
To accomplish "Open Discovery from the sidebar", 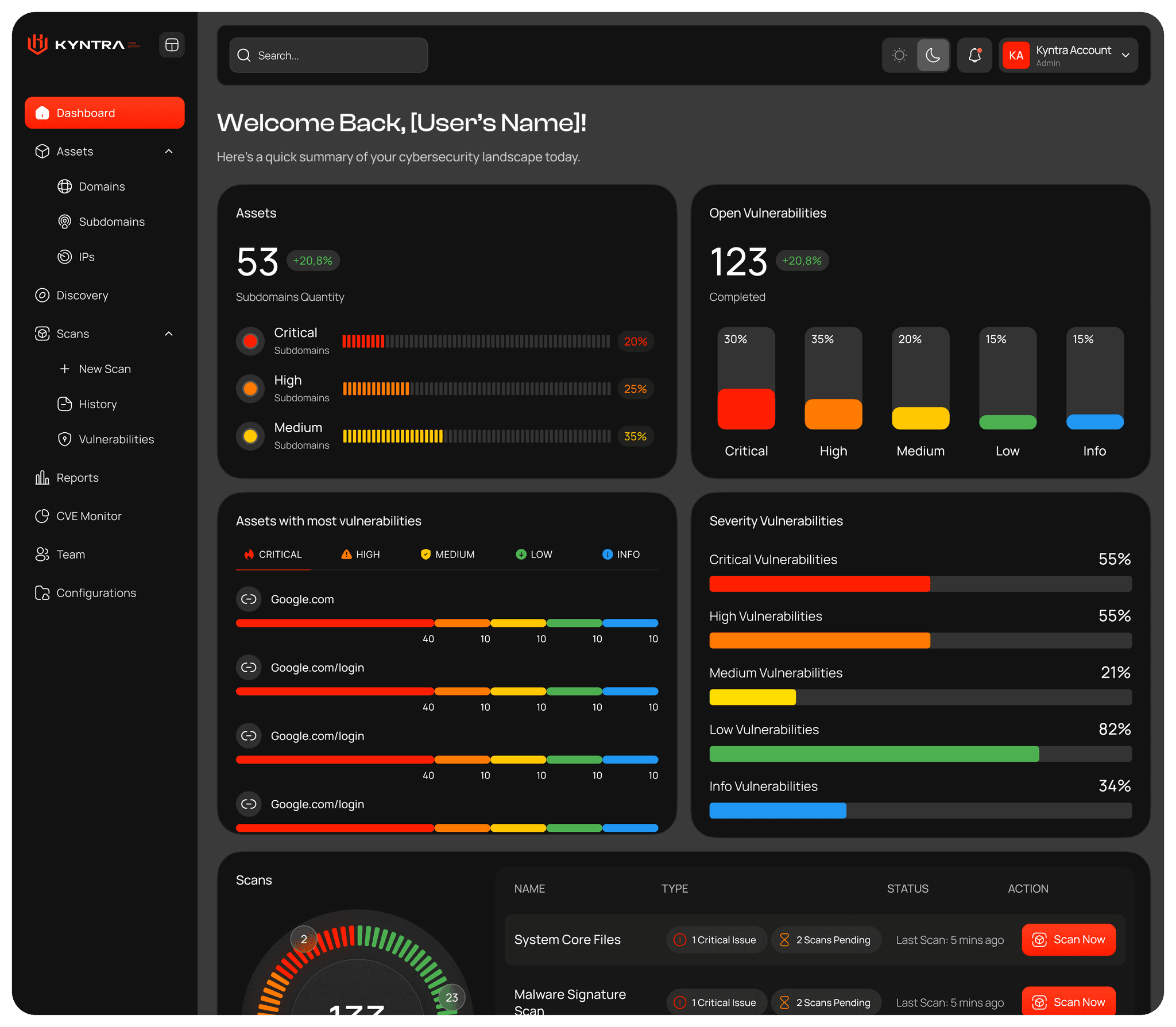I will (x=82, y=295).
